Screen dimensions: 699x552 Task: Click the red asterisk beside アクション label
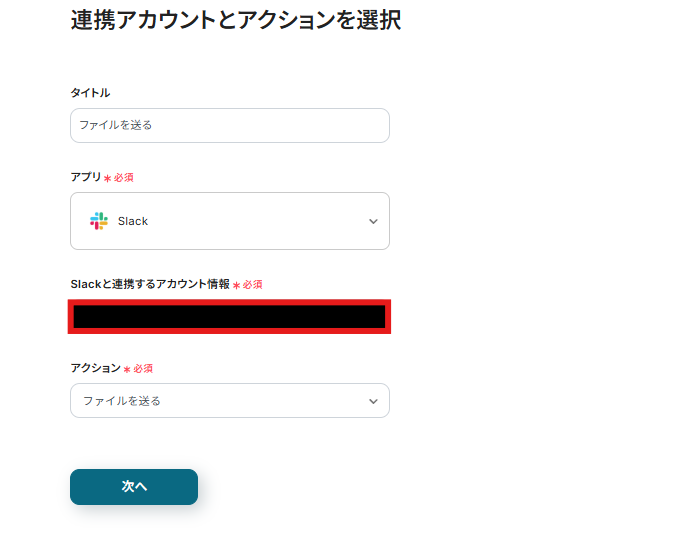pyautogui.click(x=127, y=369)
